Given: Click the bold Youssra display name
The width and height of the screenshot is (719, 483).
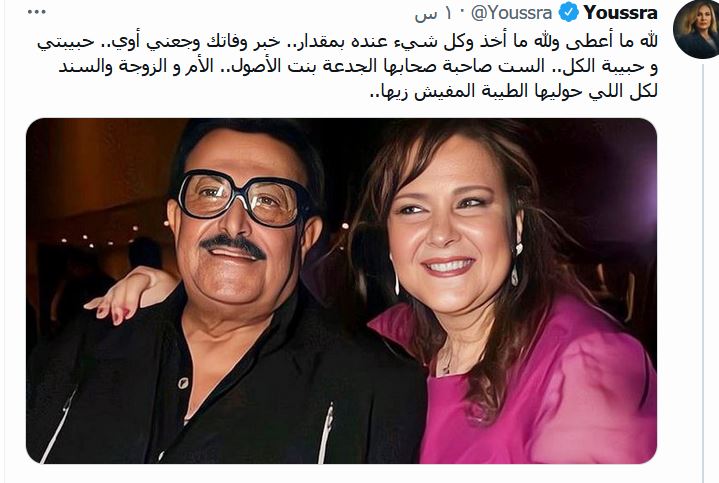Looking at the screenshot, I should pyautogui.click(x=620, y=13).
